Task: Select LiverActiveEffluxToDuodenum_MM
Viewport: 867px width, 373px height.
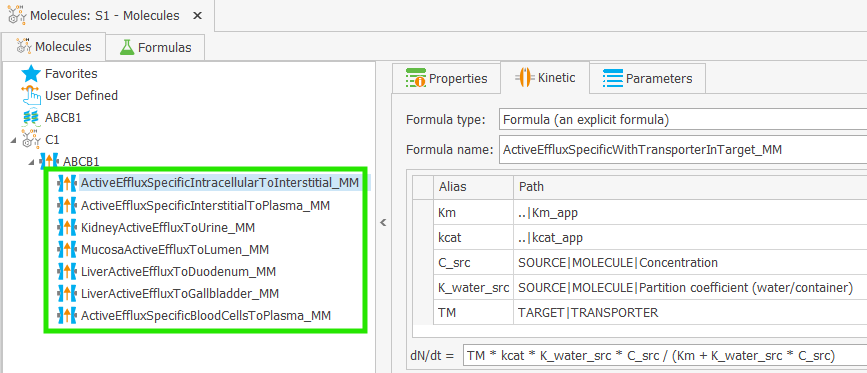Action: pyautogui.click(x=178, y=271)
